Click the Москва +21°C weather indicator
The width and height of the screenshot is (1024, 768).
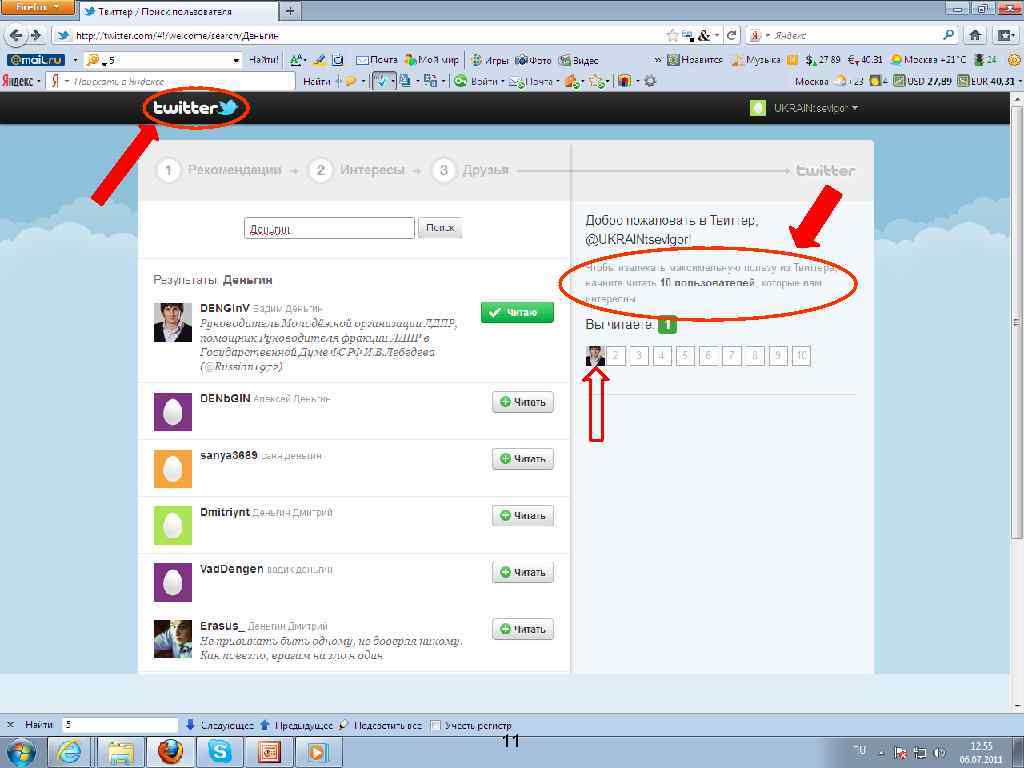tap(928, 60)
